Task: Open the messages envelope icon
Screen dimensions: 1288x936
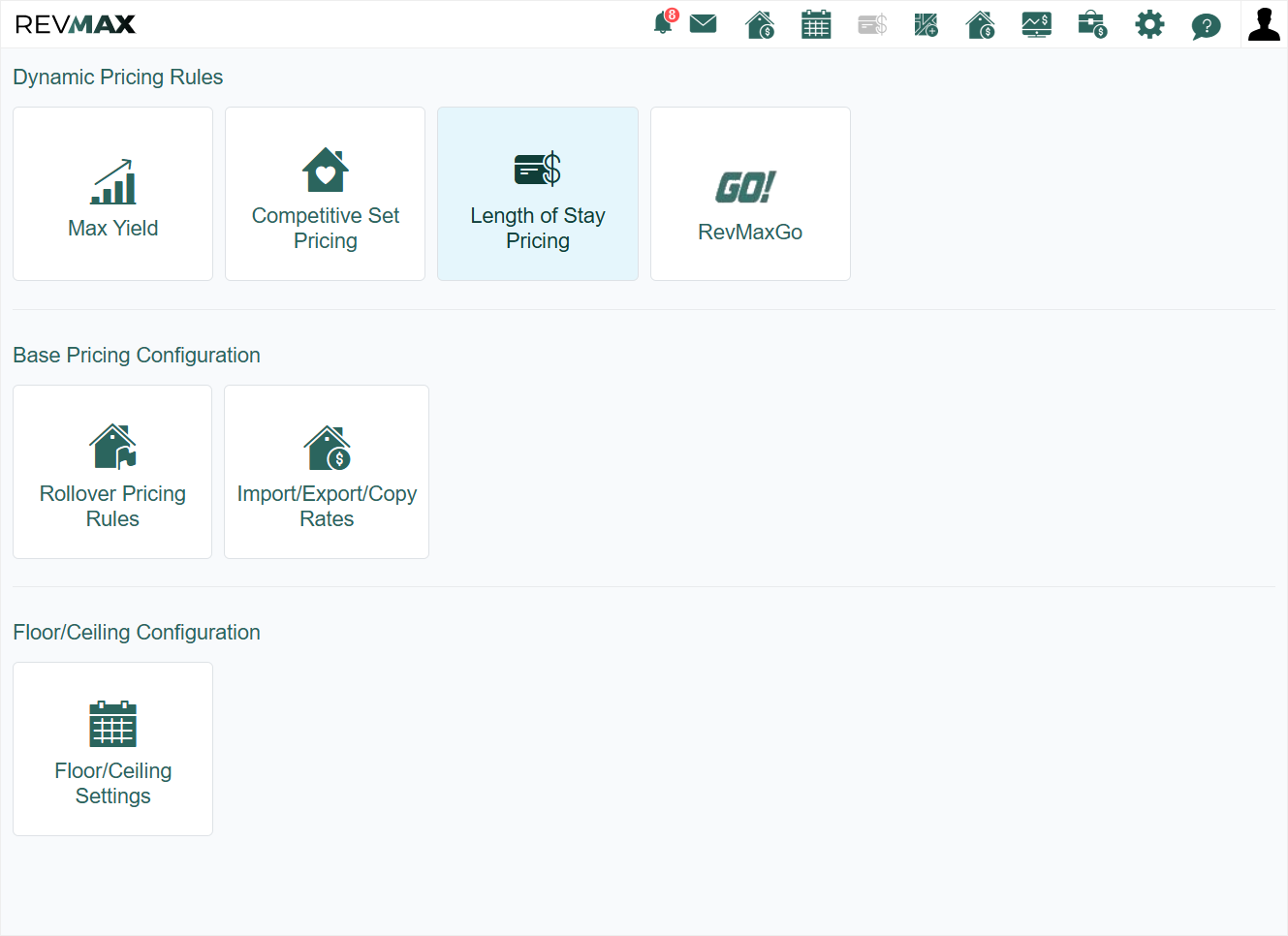Action: [x=703, y=23]
